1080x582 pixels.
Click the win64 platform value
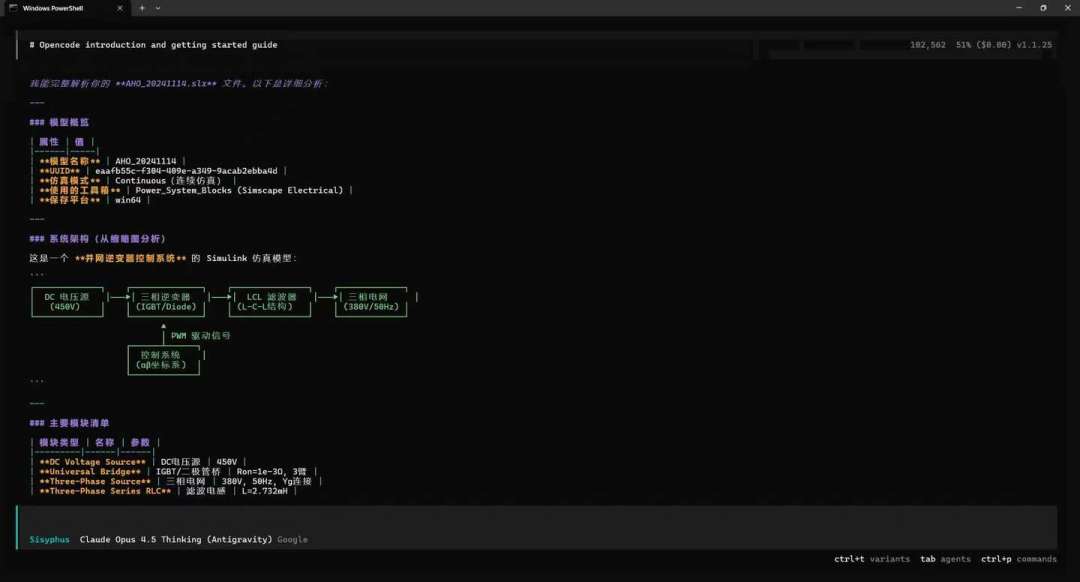point(127,200)
